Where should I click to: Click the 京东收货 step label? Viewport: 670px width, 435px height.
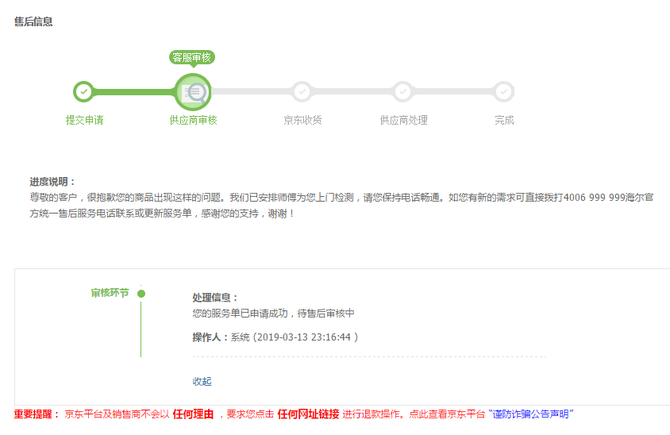[303, 120]
